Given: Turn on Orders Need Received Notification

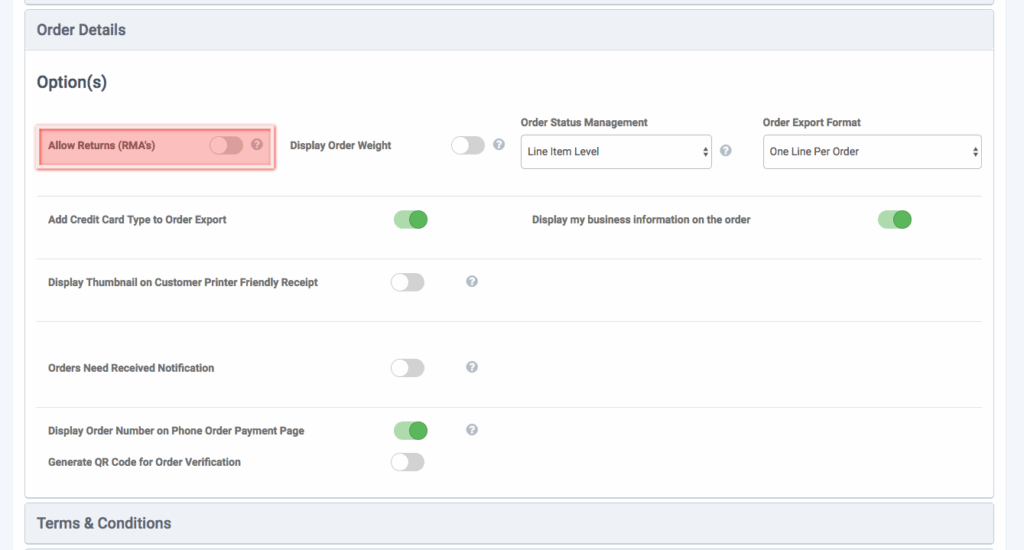Looking at the screenshot, I should click(x=407, y=368).
